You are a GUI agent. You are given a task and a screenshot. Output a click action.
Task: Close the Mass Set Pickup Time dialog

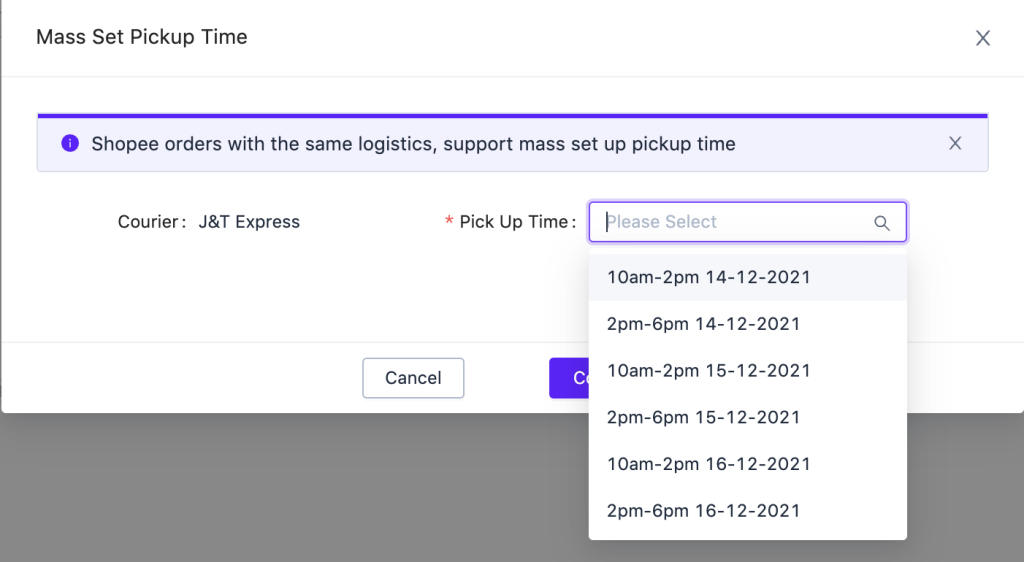[x=982, y=38]
